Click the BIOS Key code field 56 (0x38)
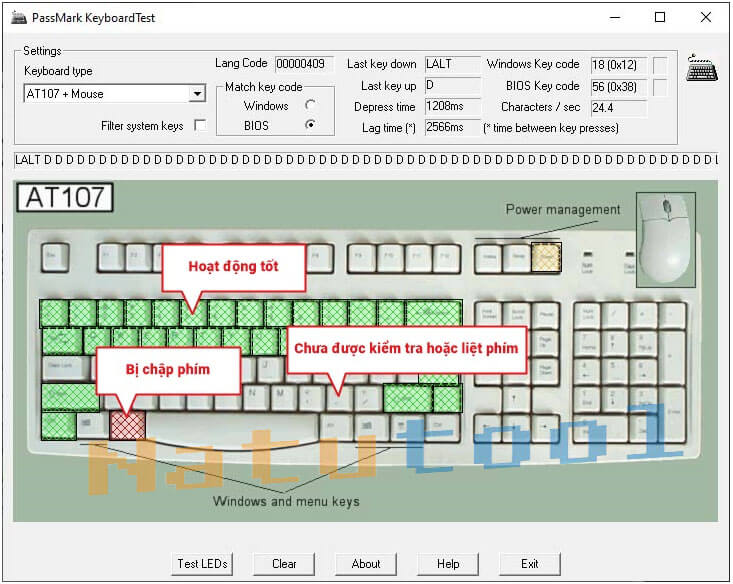Screen dimensions: 733x584 619,87
